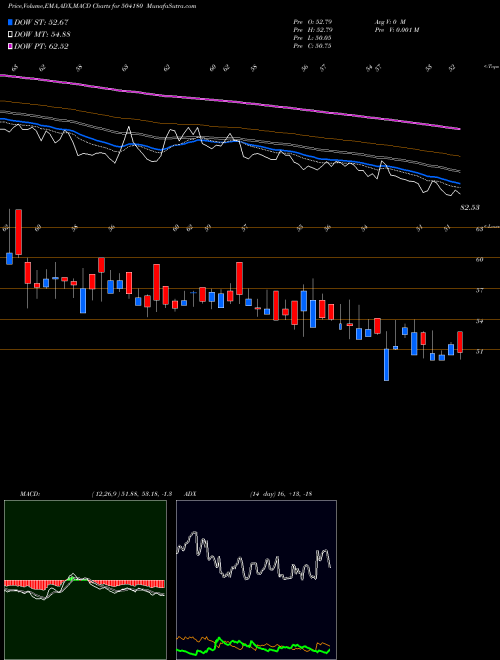The height and width of the screenshot is (660, 500).
Task: Open the ADX indicator chart panel
Action: [256, 580]
